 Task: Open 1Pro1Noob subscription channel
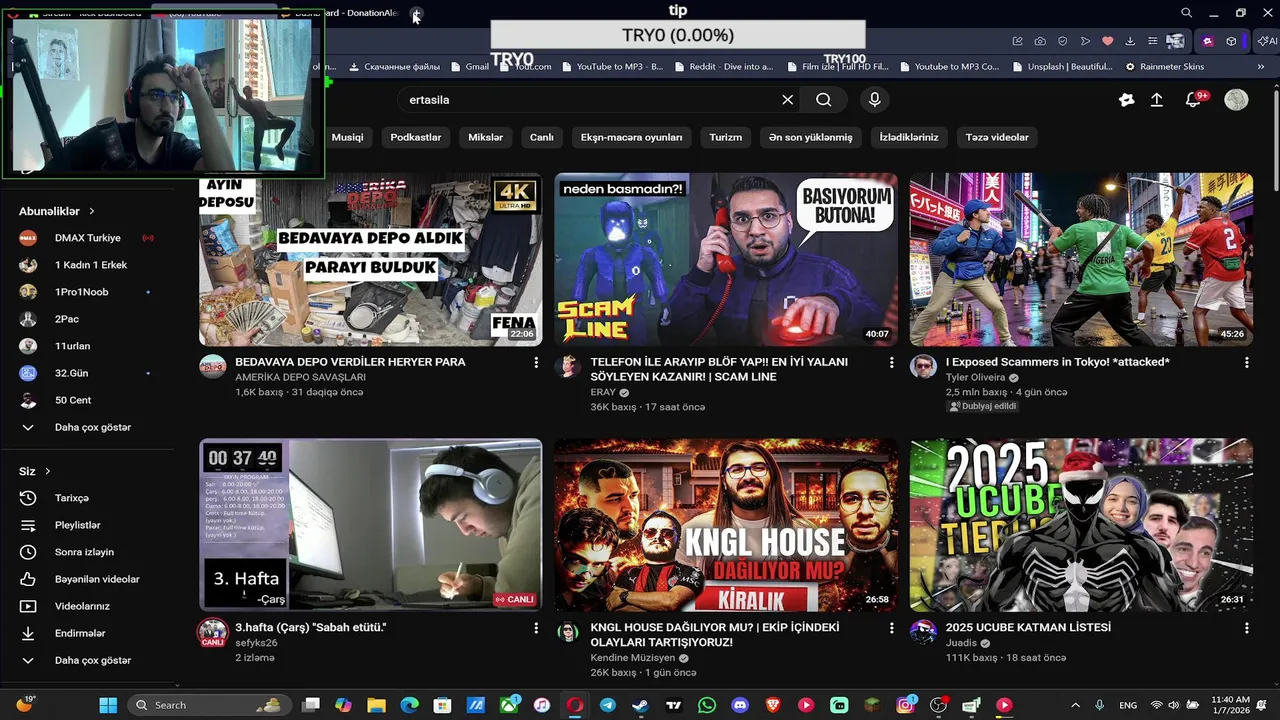click(80, 292)
